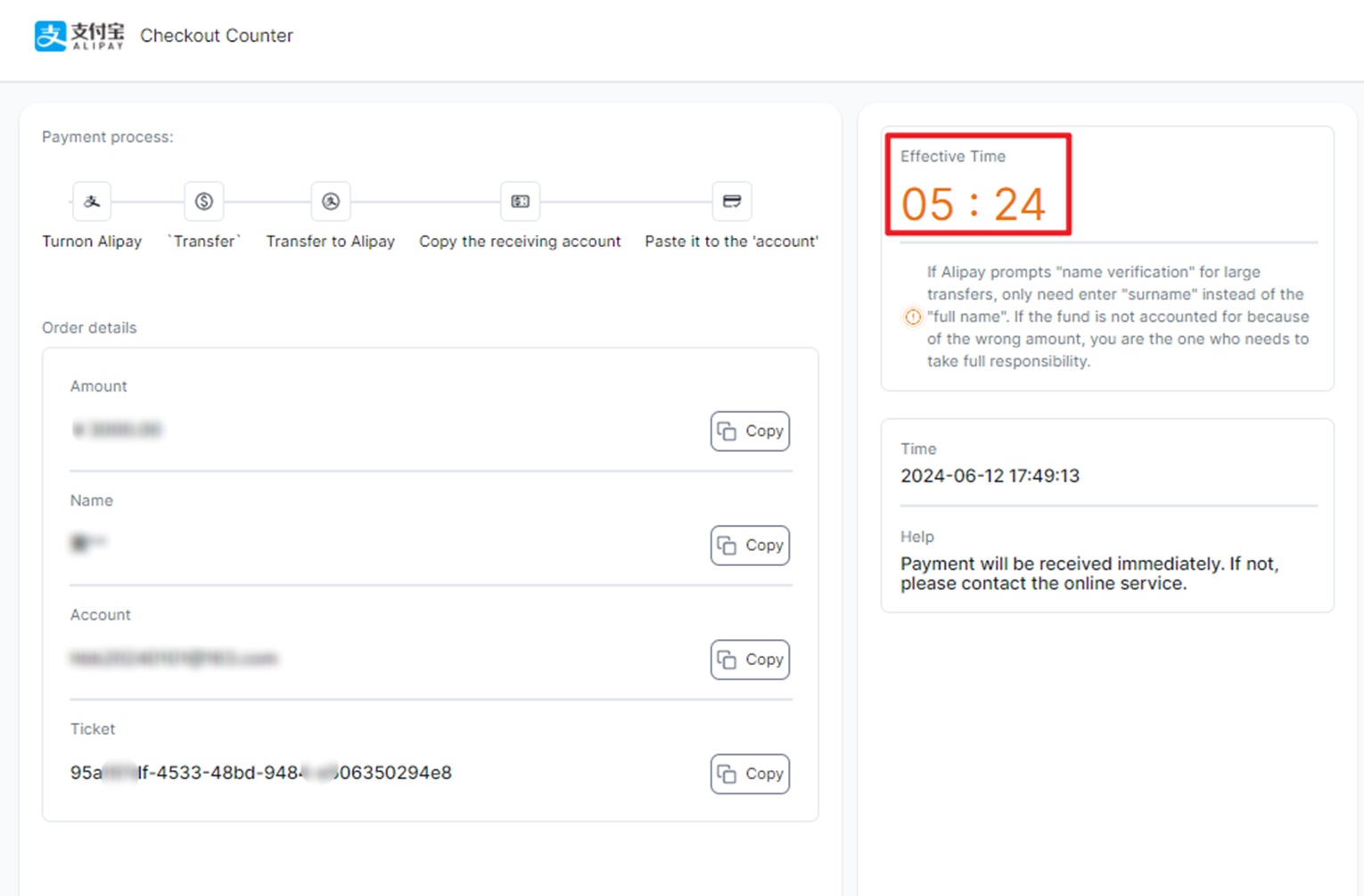Click the 'Turnon Alipay' step icon
This screenshot has height=896, width=1364.
click(92, 201)
